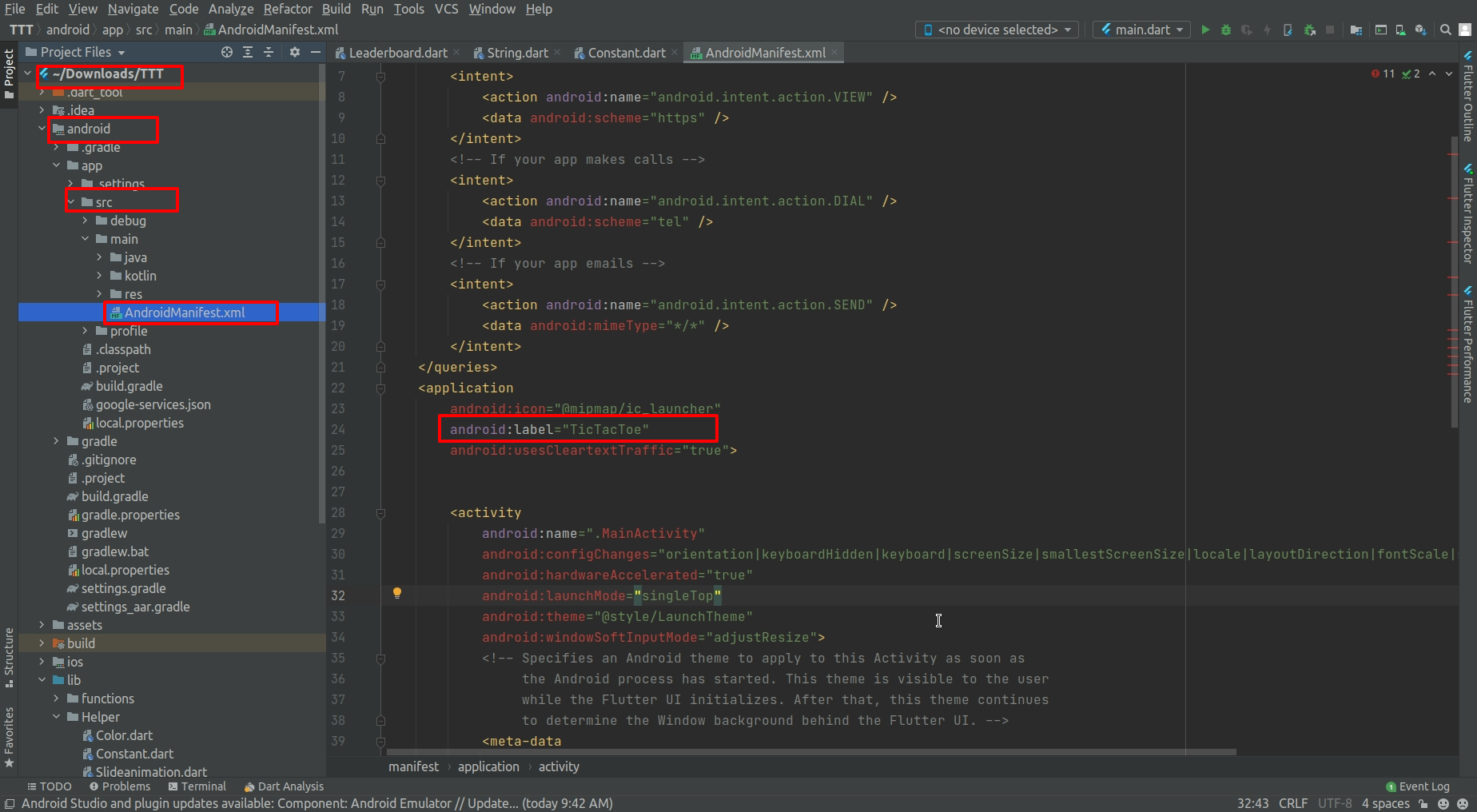Click the lightbulb quick-fix icon on line 32

[397, 593]
